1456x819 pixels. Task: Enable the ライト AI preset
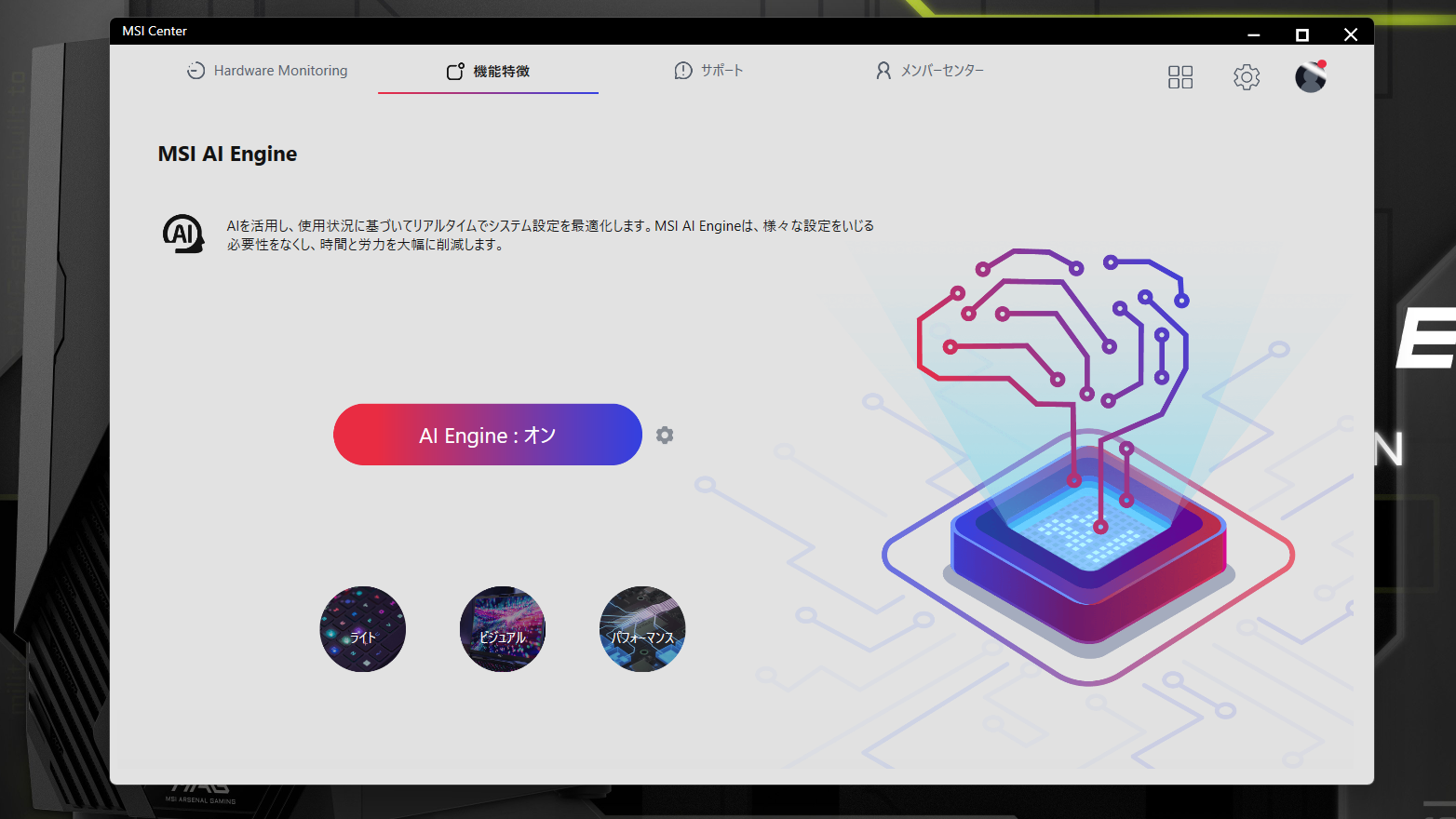tap(363, 629)
